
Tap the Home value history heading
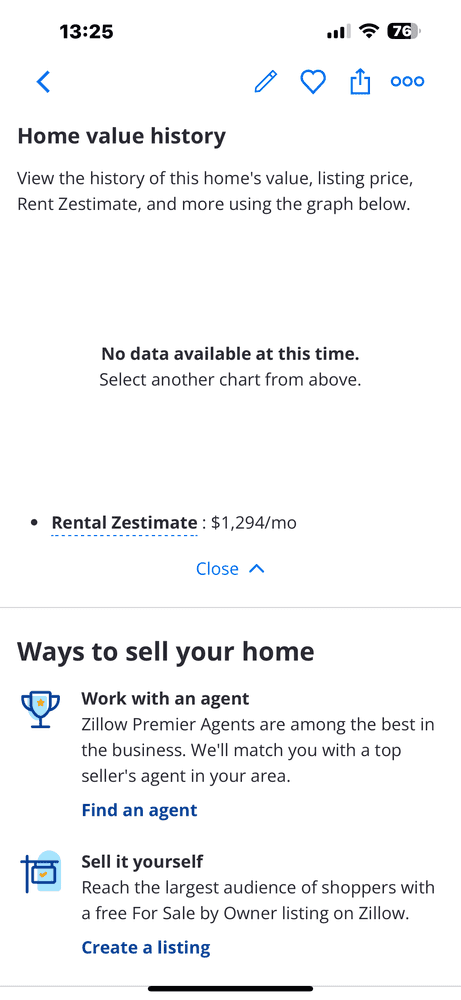click(x=121, y=136)
